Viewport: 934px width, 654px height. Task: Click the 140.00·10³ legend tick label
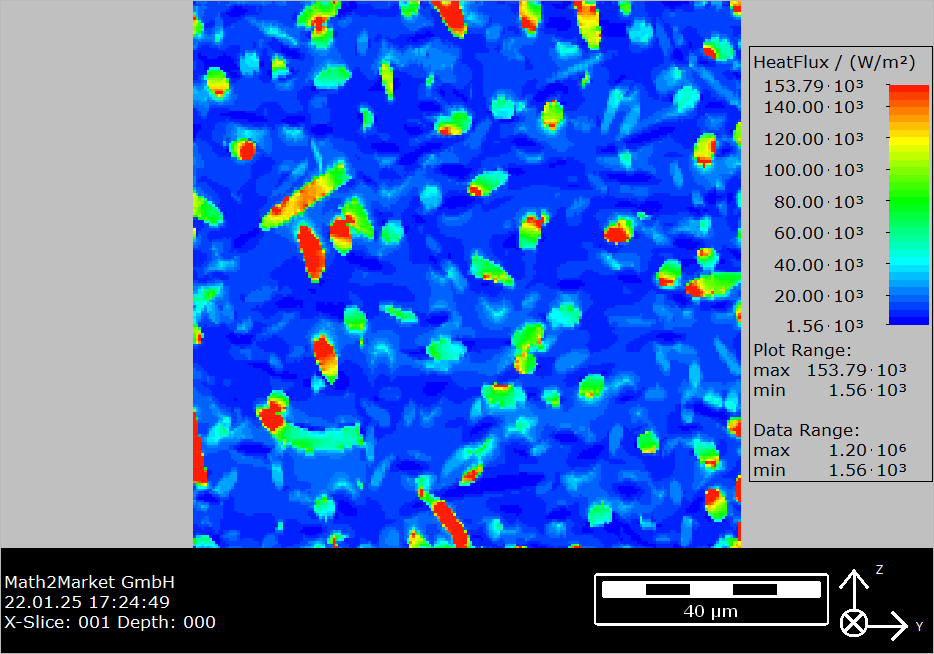[814, 107]
